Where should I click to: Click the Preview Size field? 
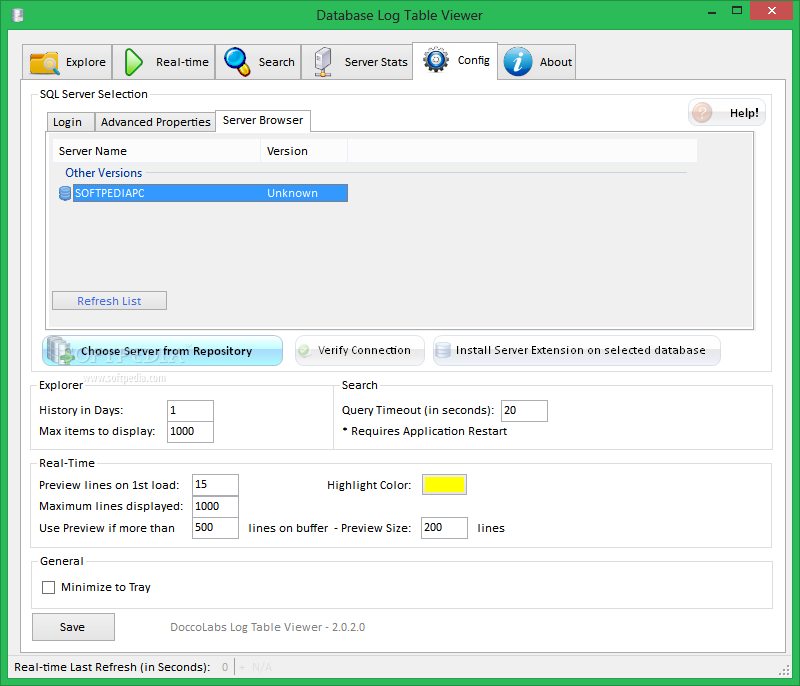click(444, 528)
